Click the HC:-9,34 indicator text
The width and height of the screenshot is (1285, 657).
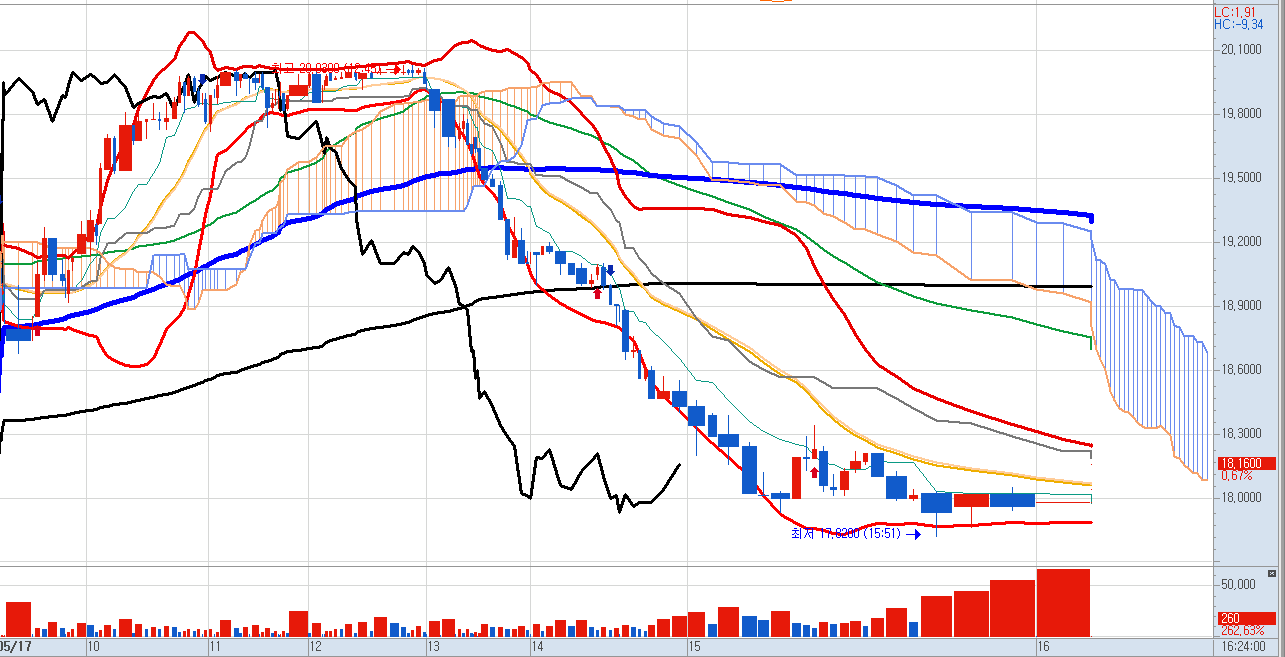[1237, 24]
